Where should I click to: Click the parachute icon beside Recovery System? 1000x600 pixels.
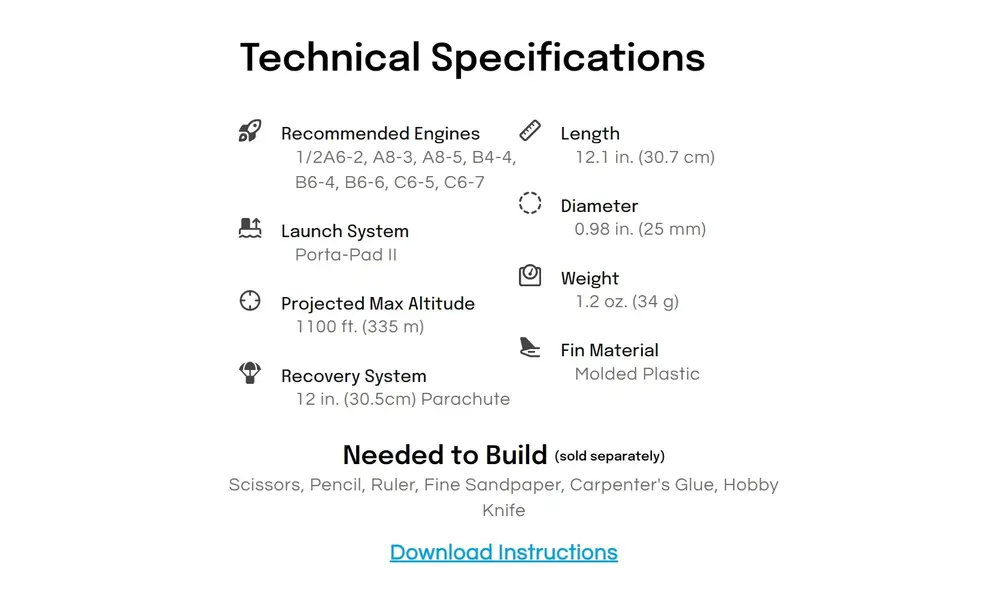point(250,373)
